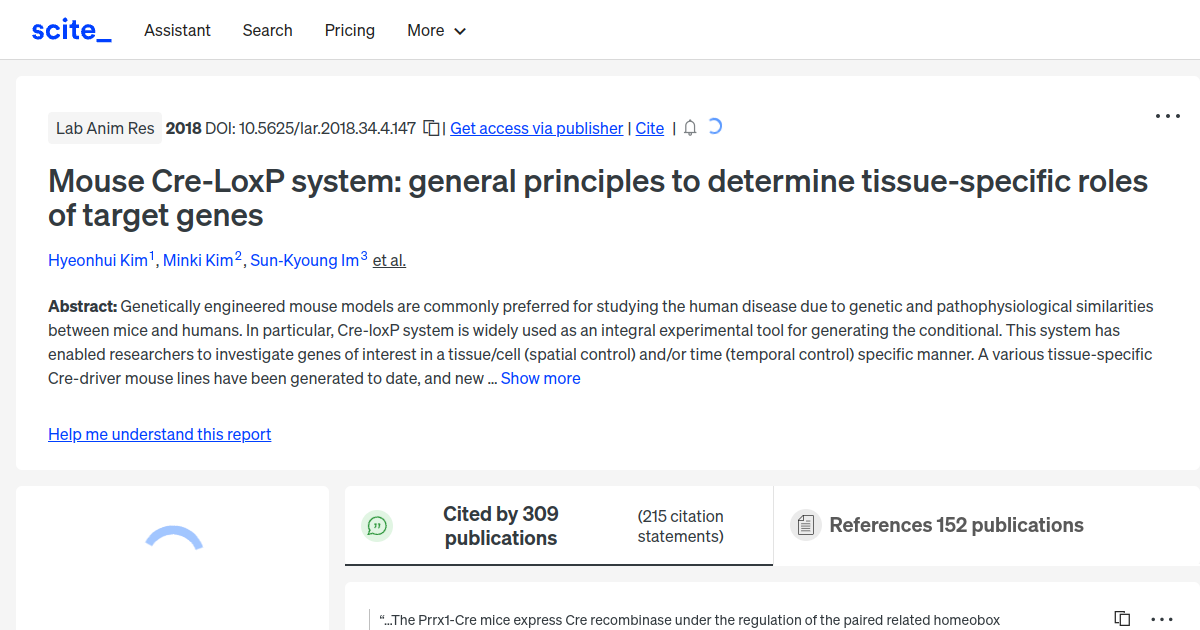Switch to the References 152 publications tab

point(955,524)
